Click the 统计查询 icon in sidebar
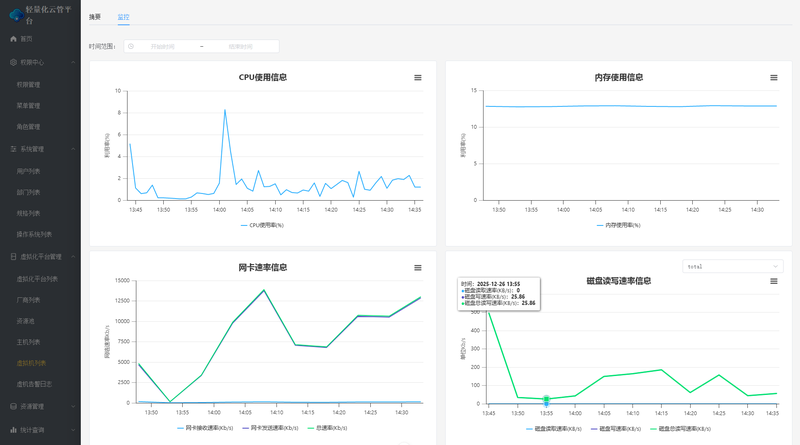The image size is (800, 445). 13,429
